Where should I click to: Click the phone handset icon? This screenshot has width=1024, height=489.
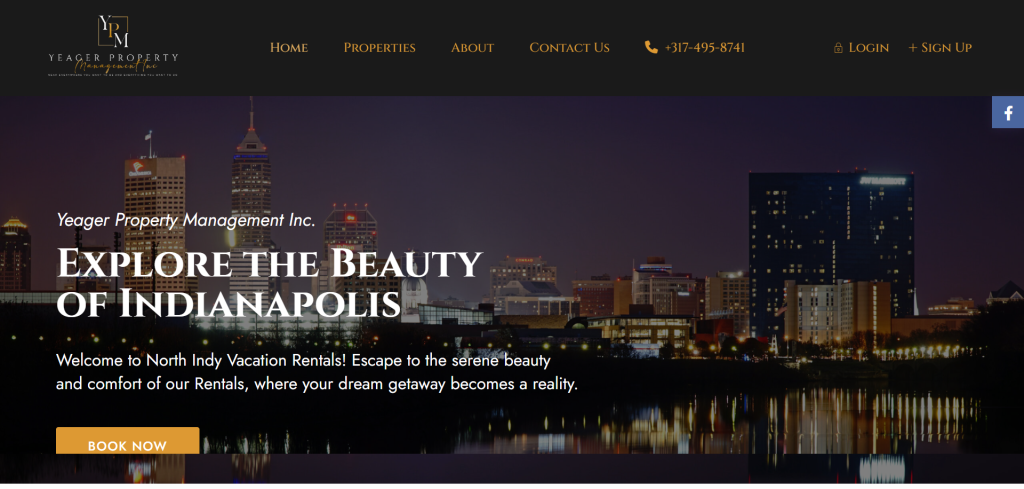coord(651,47)
